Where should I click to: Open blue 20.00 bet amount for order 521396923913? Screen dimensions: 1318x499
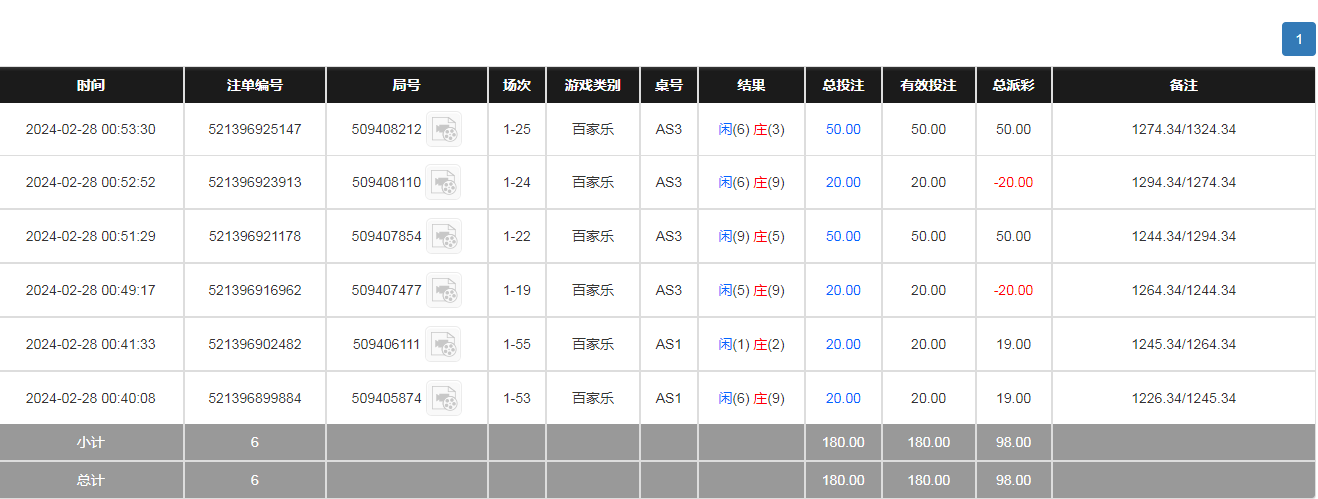843,183
